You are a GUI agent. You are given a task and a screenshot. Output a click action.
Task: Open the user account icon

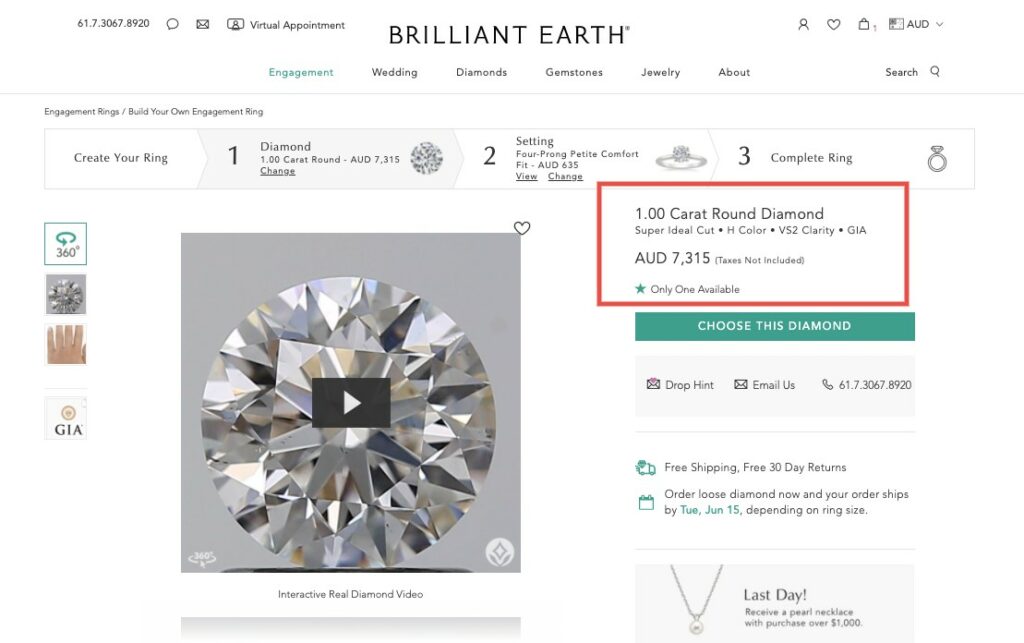point(803,24)
